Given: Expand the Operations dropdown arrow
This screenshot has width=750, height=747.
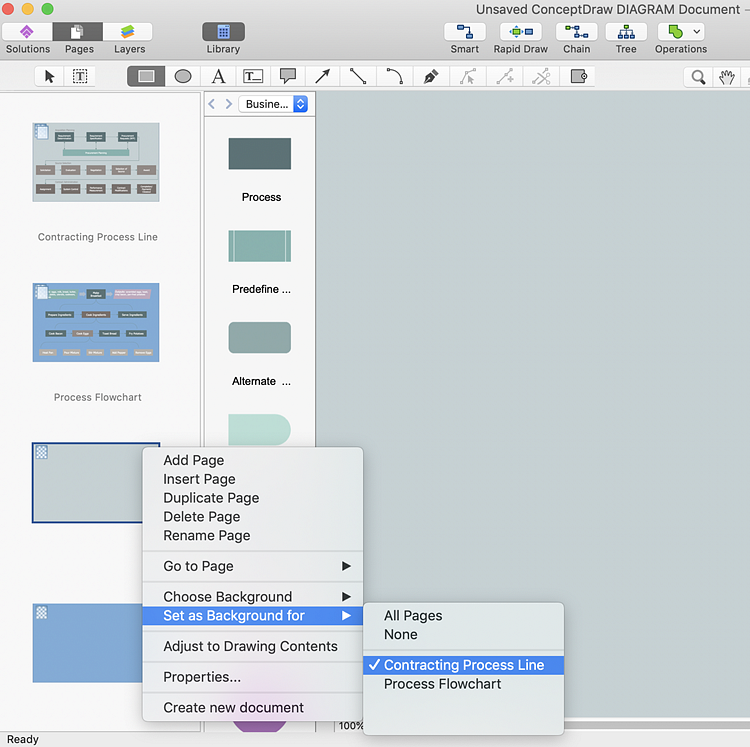Looking at the screenshot, I should click(697, 32).
